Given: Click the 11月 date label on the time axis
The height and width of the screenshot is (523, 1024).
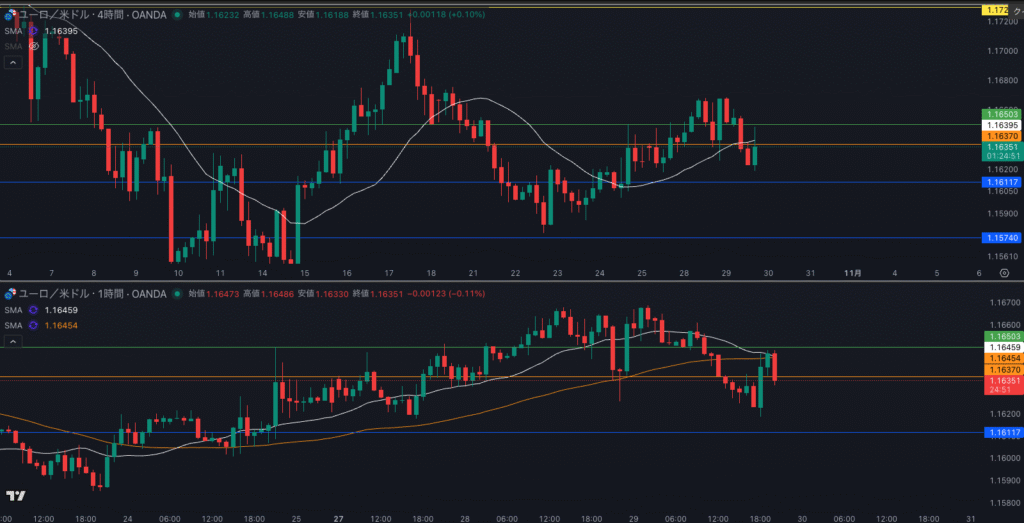Looking at the screenshot, I should point(853,273).
